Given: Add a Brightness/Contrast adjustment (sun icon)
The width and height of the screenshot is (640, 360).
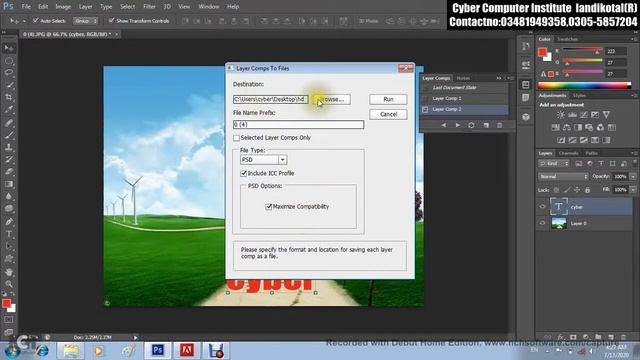Looking at the screenshot, I should point(561,115).
